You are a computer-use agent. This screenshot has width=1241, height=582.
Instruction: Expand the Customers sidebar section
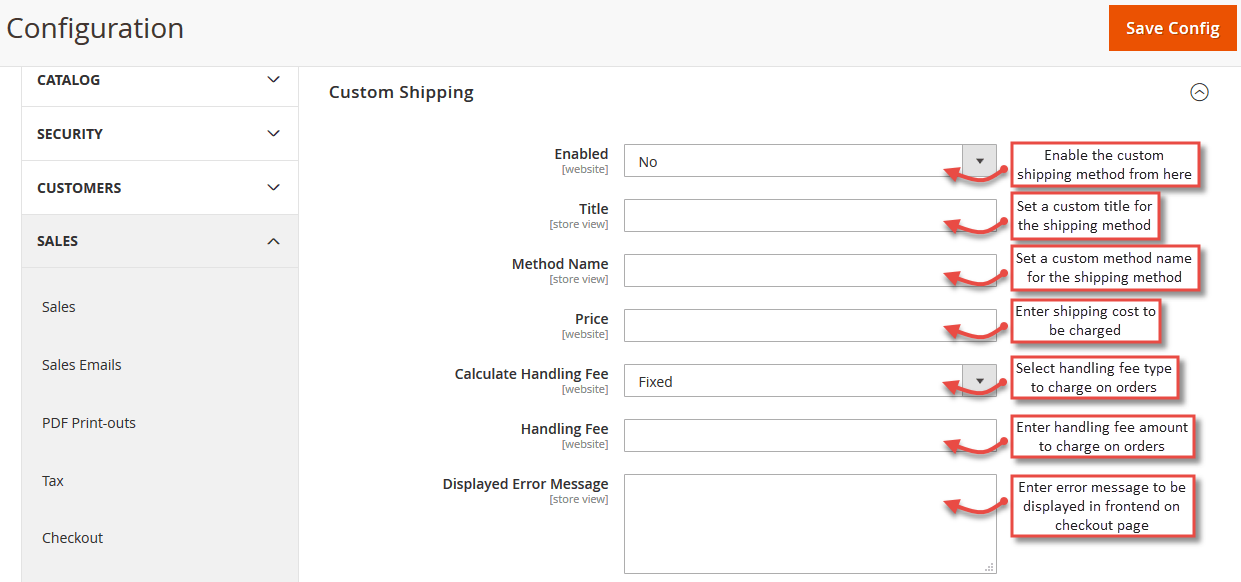[160, 188]
